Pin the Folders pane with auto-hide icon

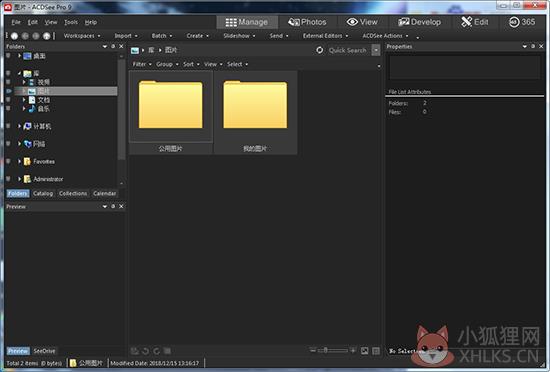coord(113,46)
